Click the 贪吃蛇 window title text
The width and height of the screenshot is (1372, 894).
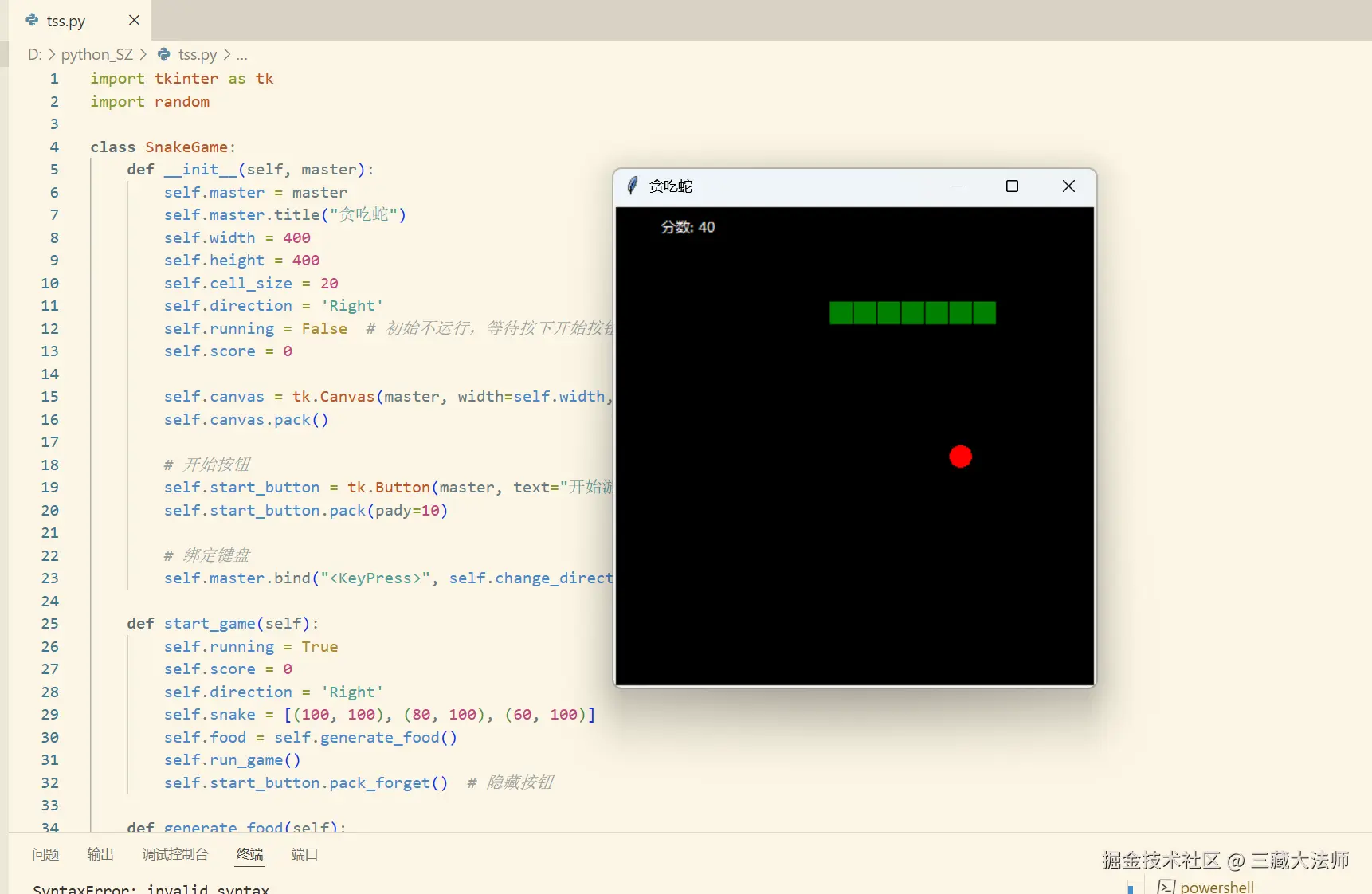coord(671,186)
